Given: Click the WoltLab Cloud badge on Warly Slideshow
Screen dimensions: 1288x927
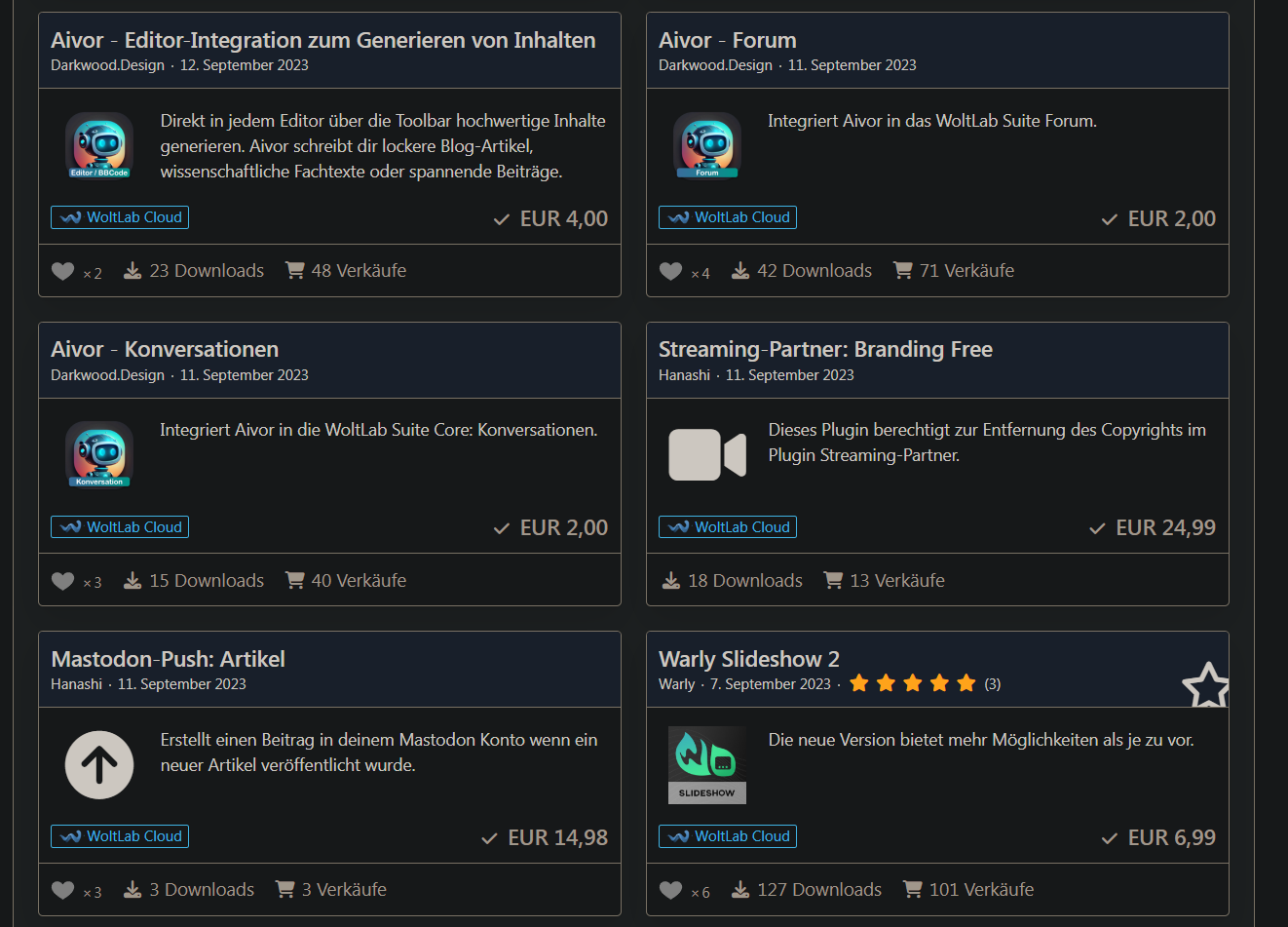Looking at the screenshot, I should click(728, 836).
